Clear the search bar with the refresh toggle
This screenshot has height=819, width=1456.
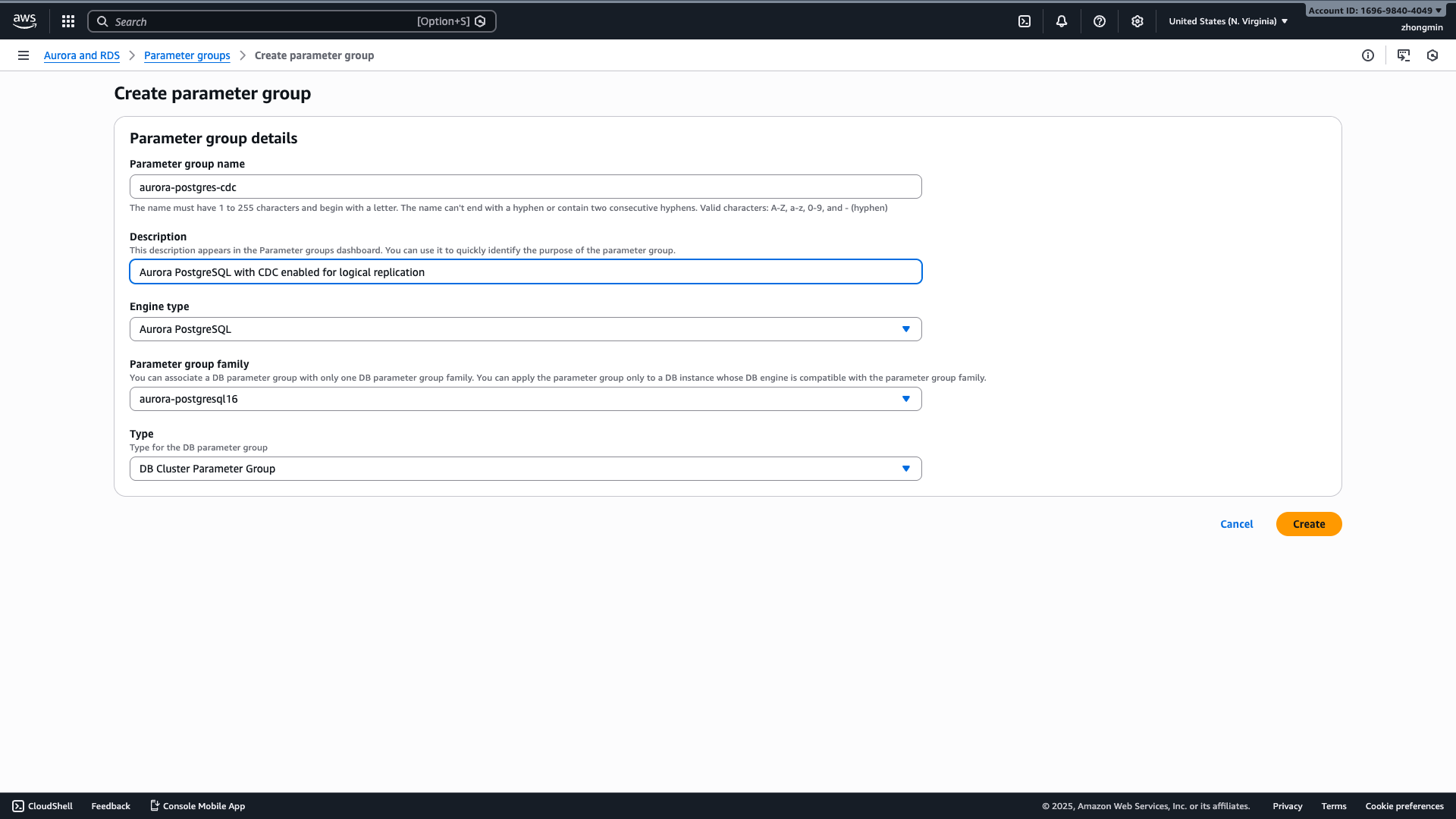[481, 21]
